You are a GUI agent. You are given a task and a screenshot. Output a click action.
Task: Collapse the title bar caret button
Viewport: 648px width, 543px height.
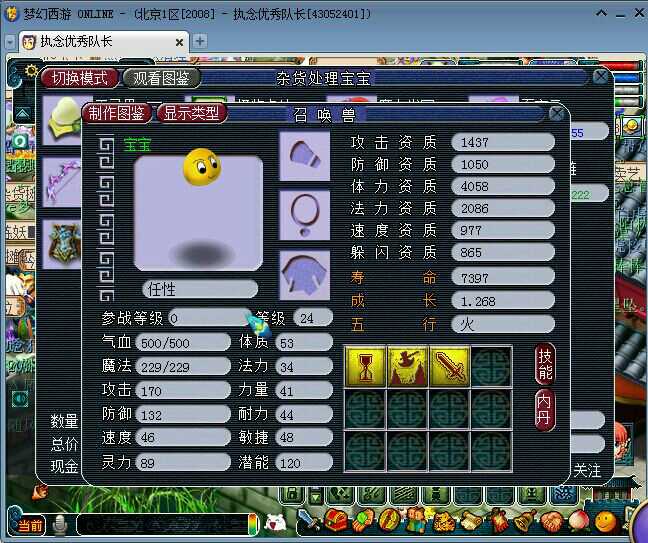601,13
